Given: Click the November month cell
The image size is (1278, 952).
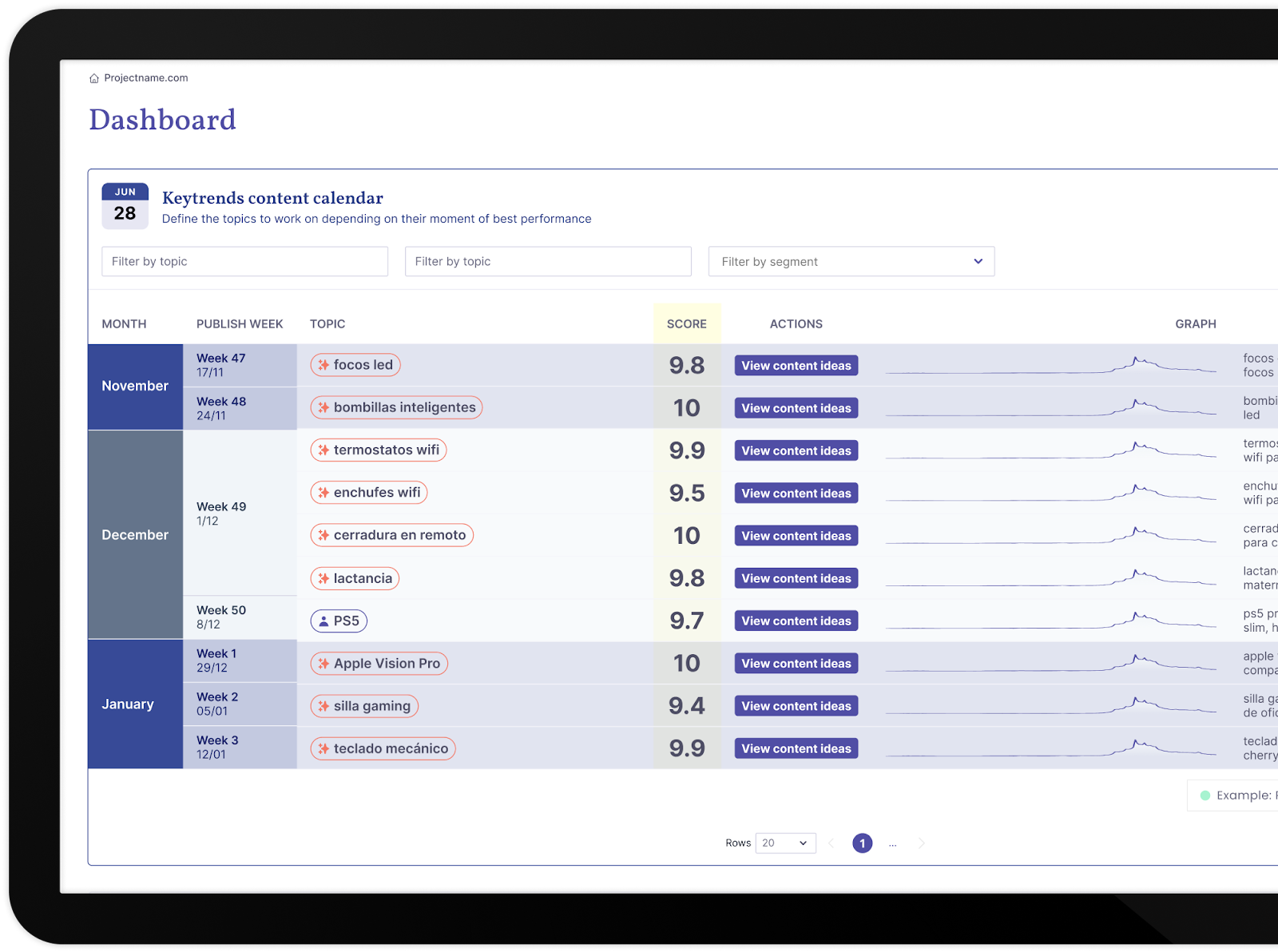Looking at the screenshot, I should (x=135, y=387).
